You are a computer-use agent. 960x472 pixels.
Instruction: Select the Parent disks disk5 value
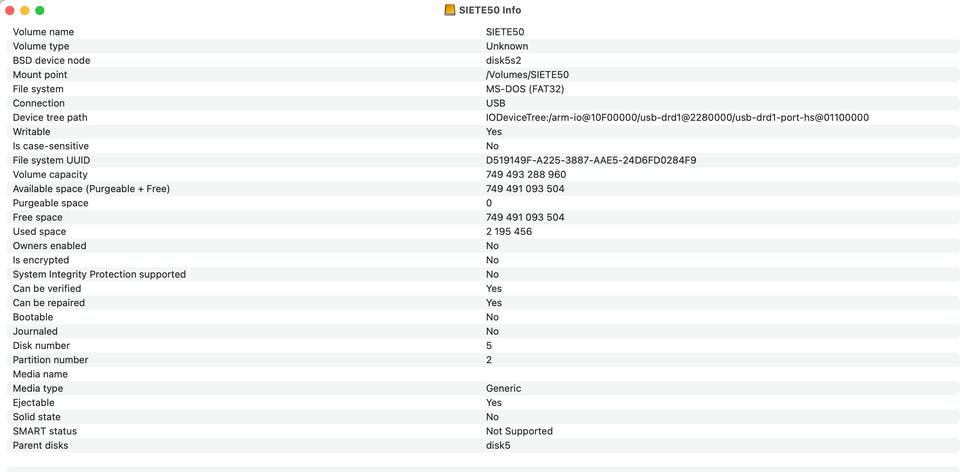pos(498,446)
